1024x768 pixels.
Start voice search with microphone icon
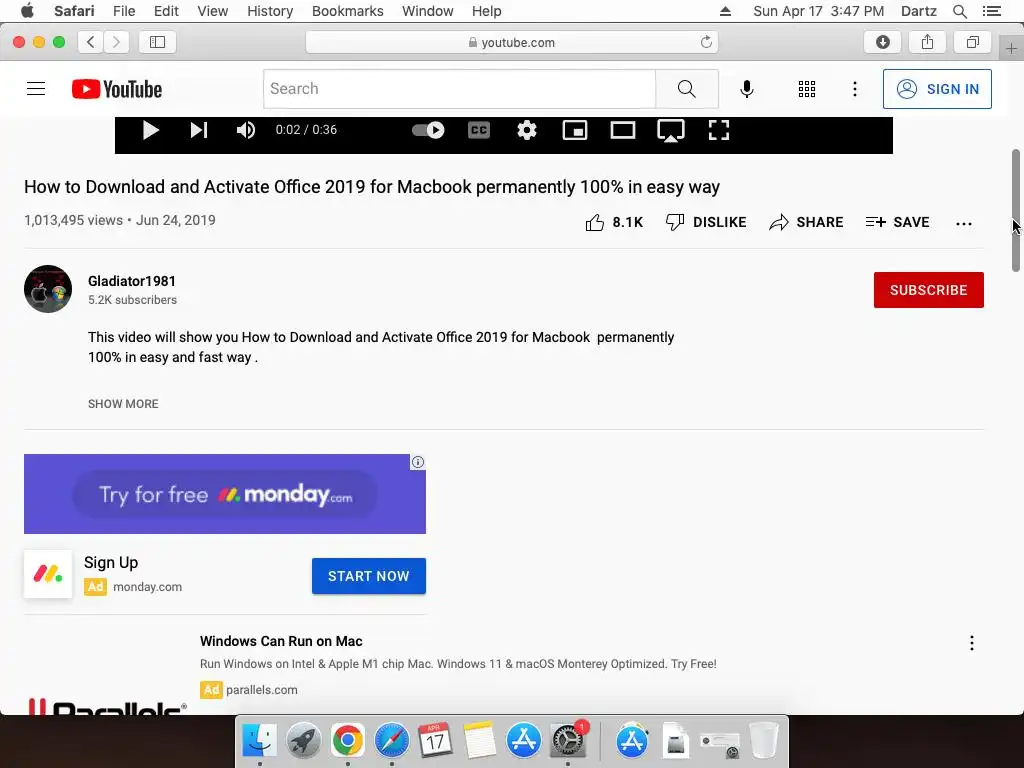[x=746, y=89]
